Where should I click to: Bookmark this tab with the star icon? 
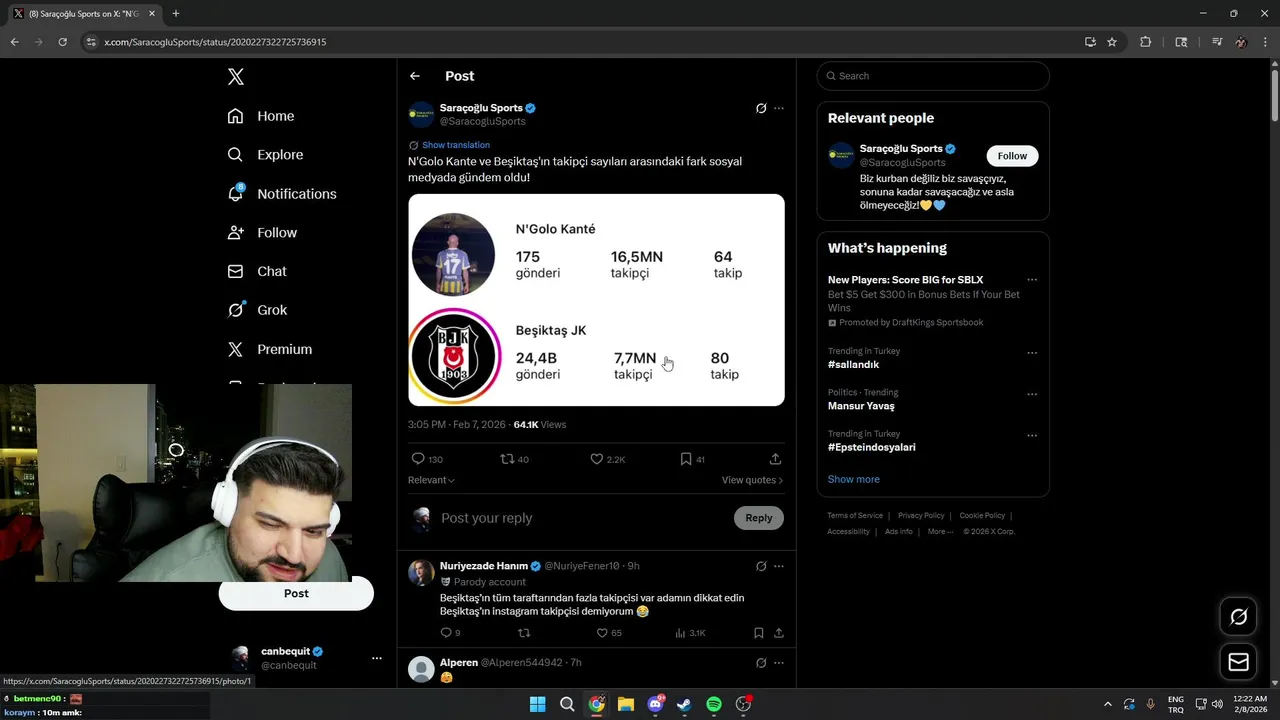1112,42
